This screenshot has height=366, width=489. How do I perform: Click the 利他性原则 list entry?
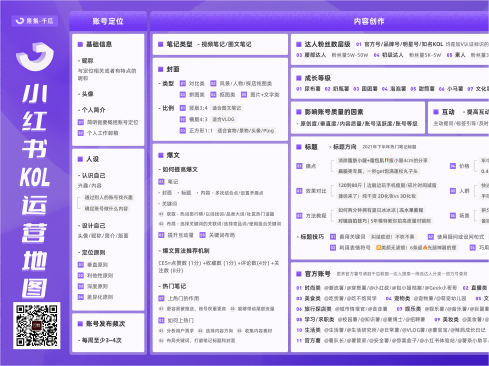(100, 276)
